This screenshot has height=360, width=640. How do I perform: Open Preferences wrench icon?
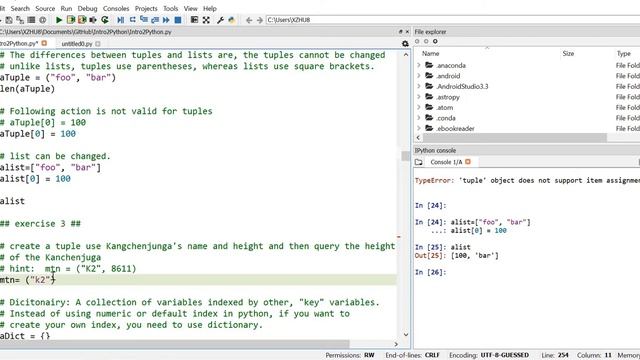[x=220, y=20]
